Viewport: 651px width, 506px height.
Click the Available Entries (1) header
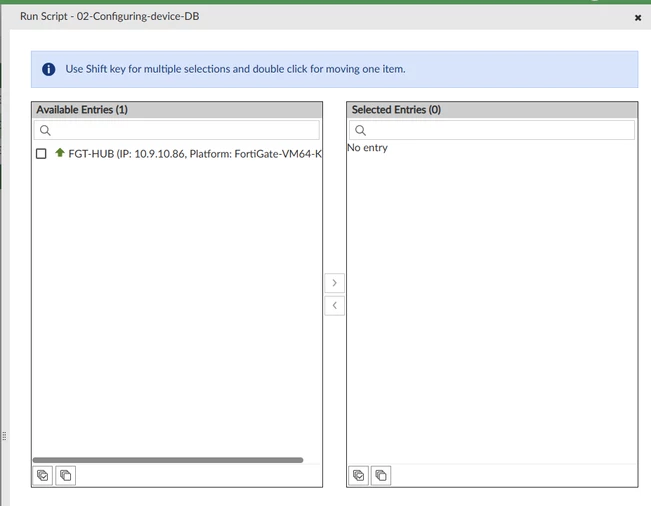177,110
